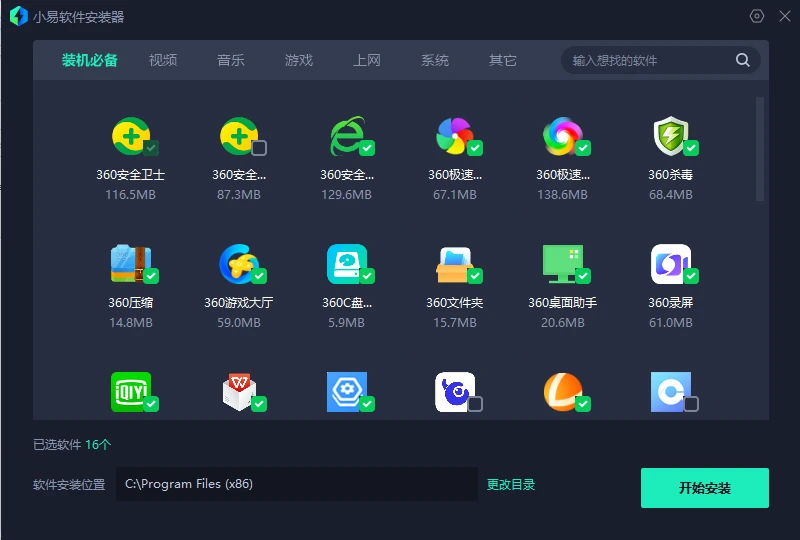Choose the 360游戏大厅 icon
Viewport: 800px width, 540px height.
point(238,264)
